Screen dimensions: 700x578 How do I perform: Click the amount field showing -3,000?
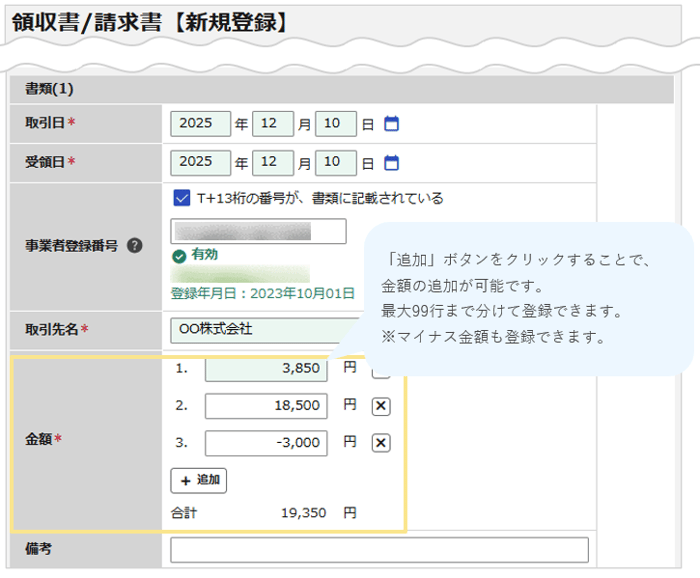tap(266, 443)
